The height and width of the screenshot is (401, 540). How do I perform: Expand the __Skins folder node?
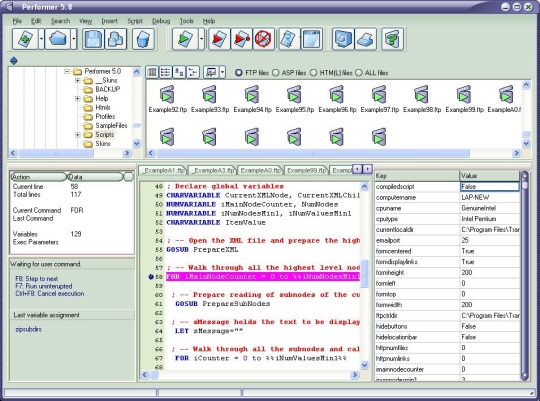[78, 81]
